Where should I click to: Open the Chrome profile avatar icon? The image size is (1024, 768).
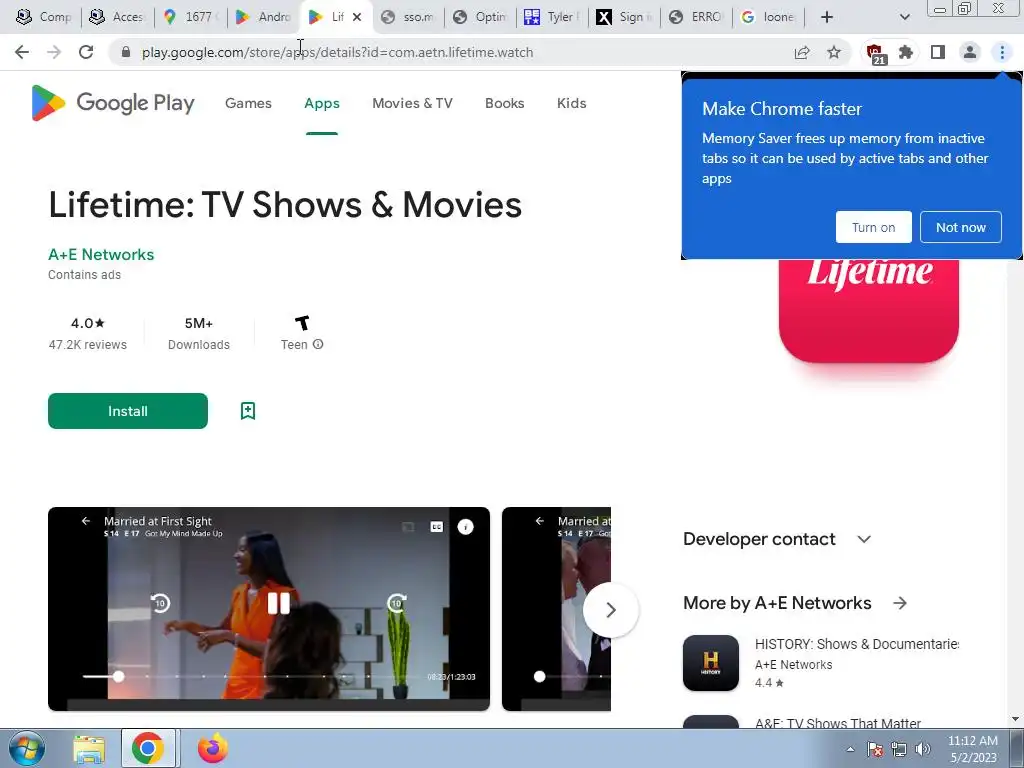tap(970, 52)
